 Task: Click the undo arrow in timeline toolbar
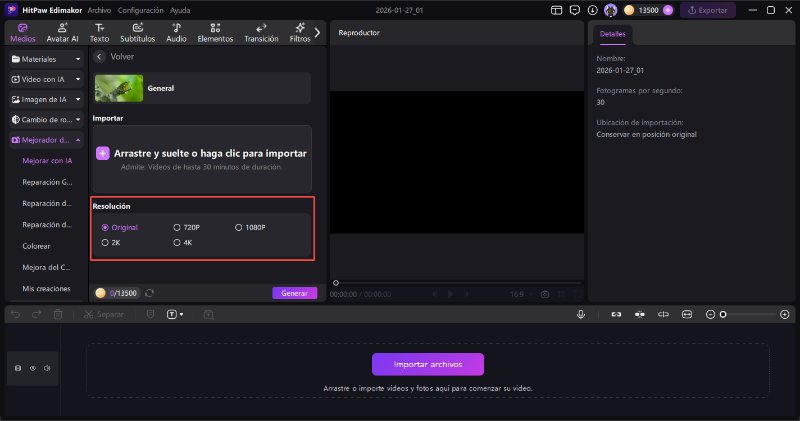(x=15, y=314)
